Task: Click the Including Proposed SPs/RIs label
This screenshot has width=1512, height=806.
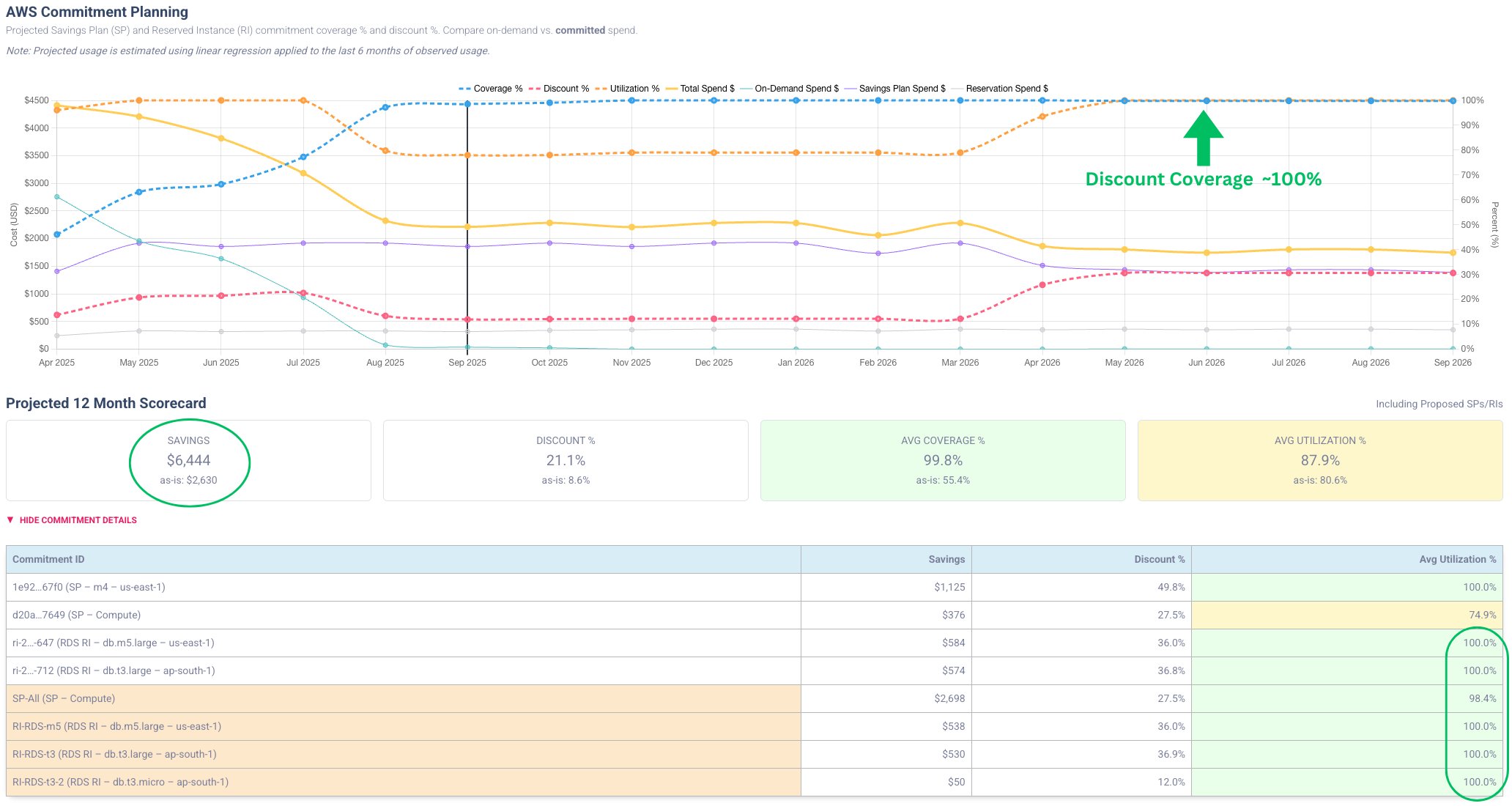Action: 1439,404
